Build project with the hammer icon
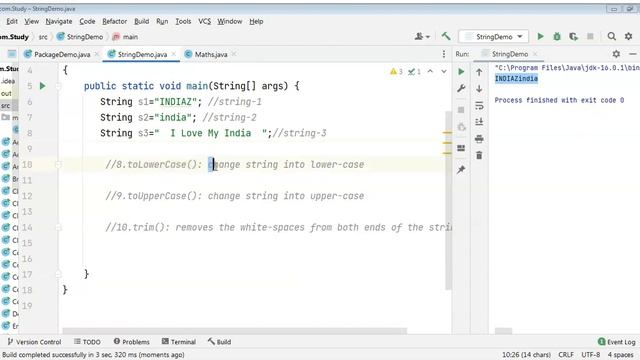The height and width of the screenshot is (360, 640). (446, 36)
